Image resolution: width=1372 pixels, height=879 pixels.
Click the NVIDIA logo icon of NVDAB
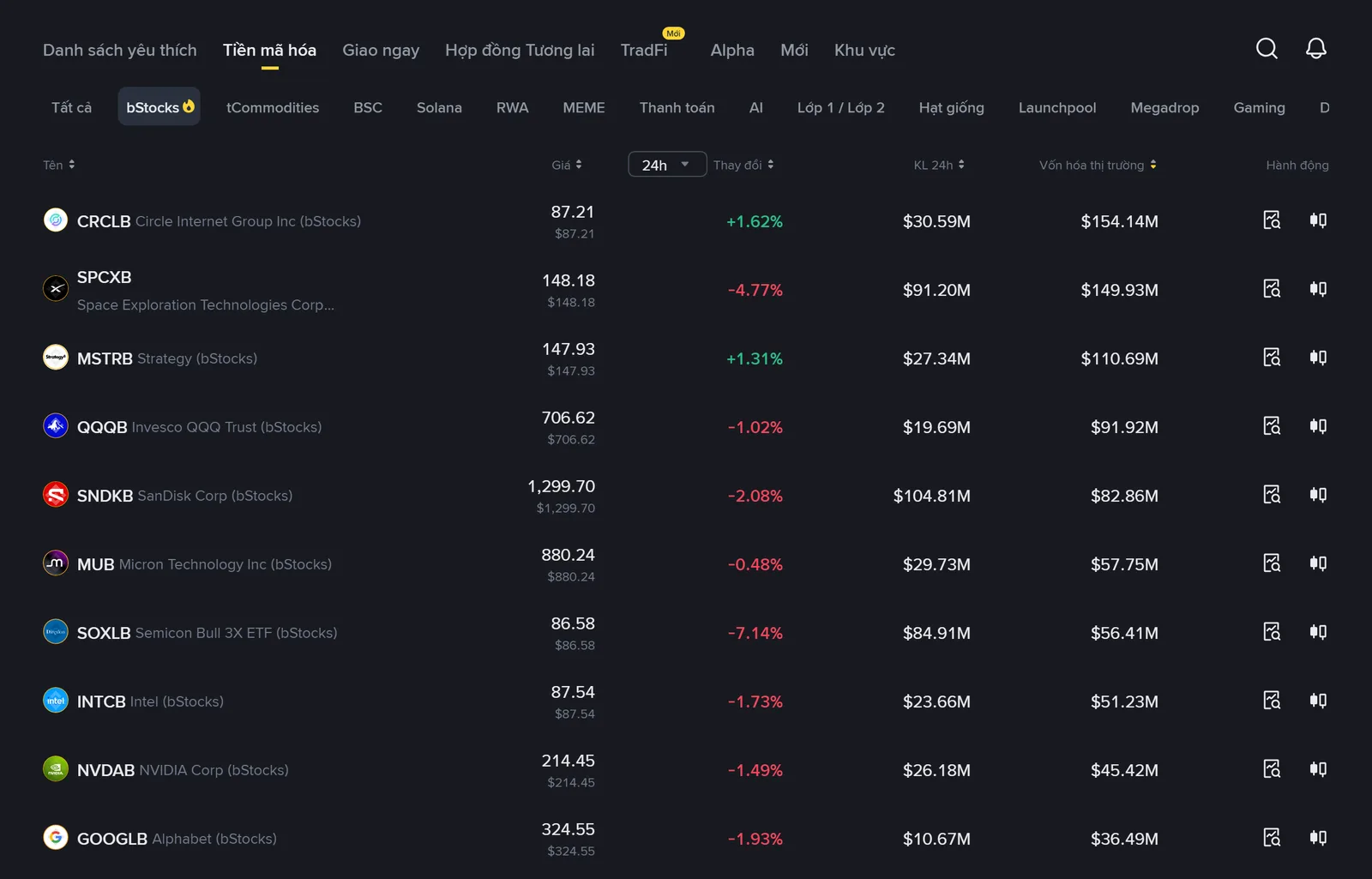pos(56,768)
